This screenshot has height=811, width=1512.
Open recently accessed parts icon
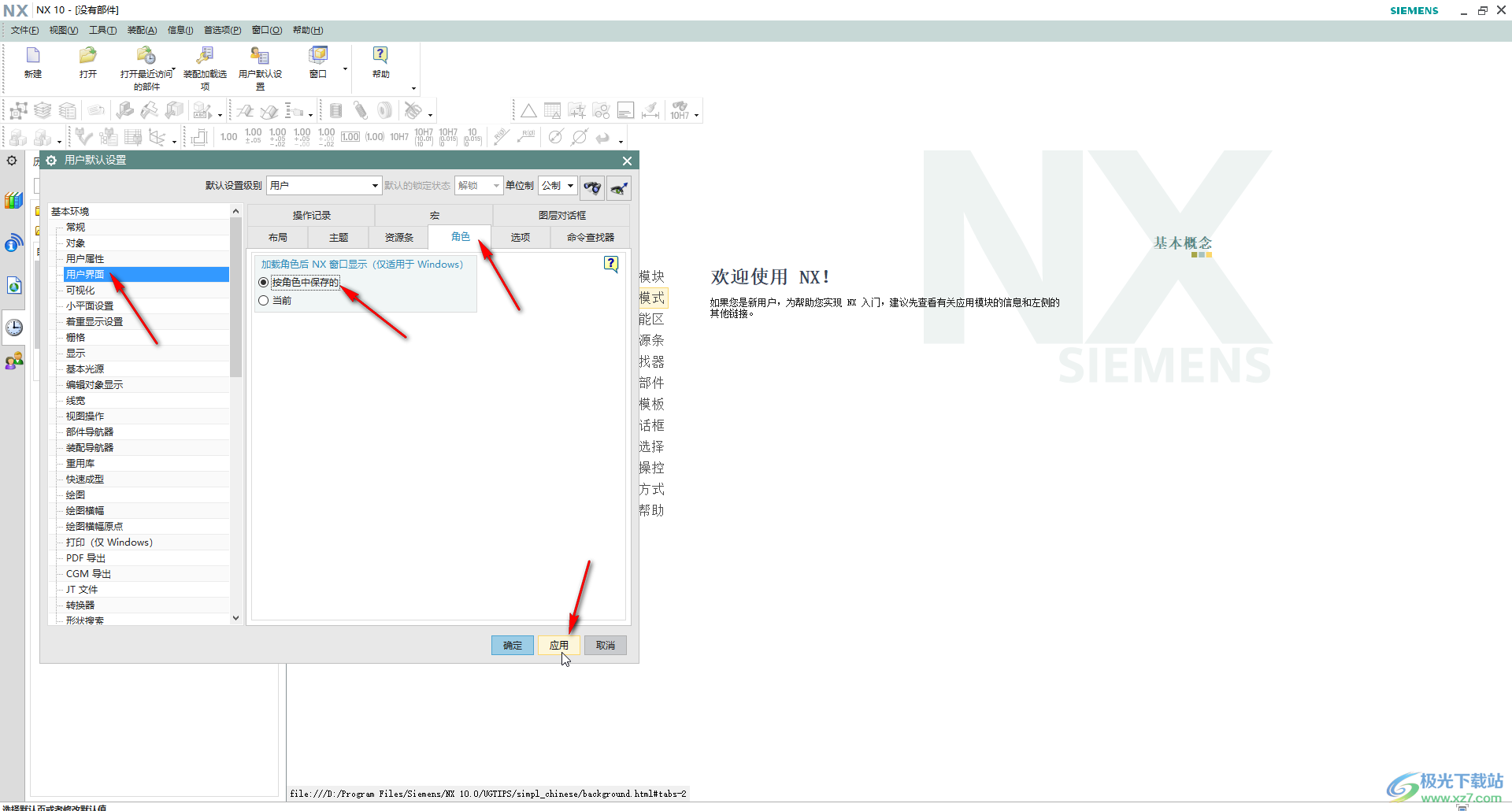pos(146,55)
